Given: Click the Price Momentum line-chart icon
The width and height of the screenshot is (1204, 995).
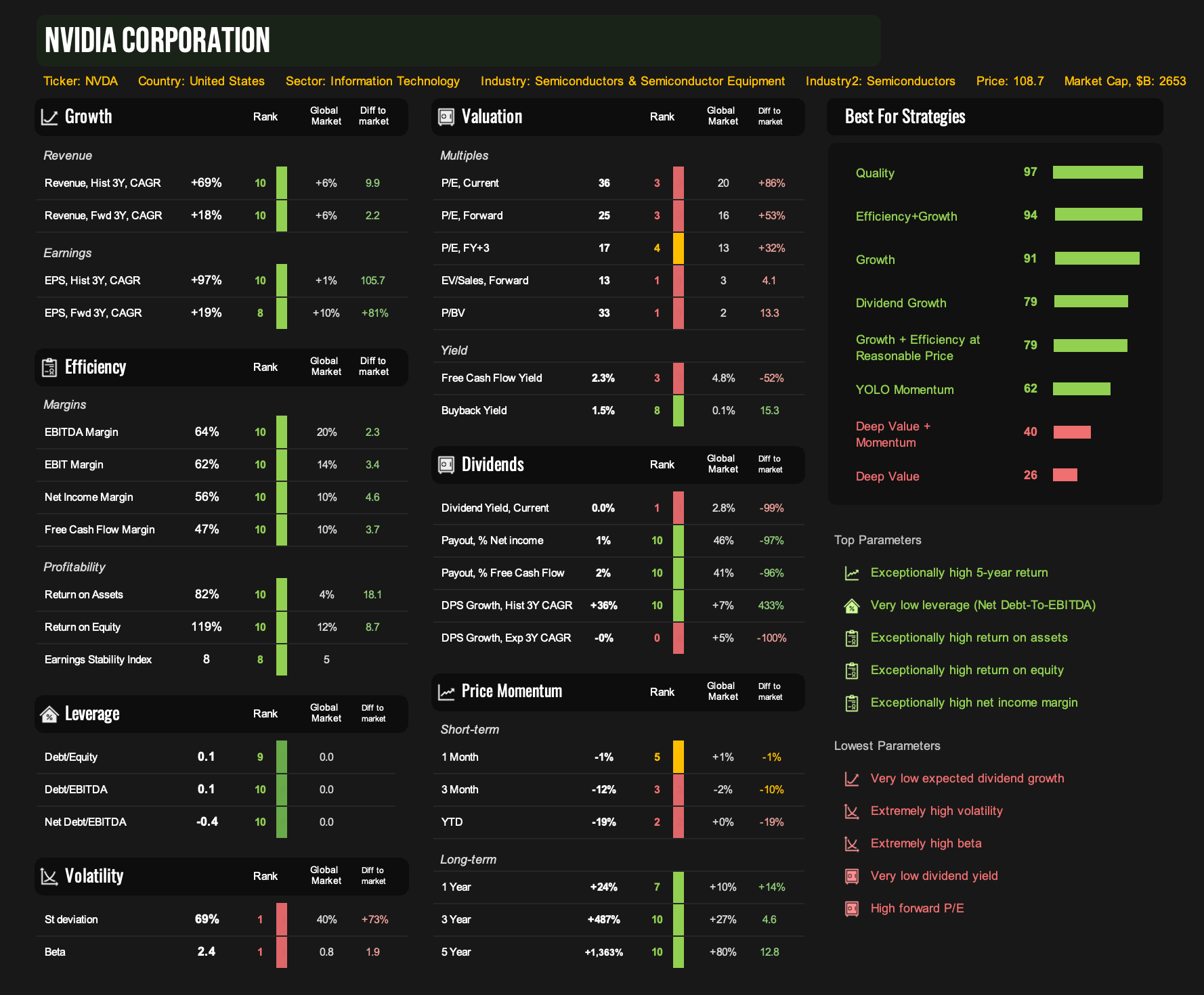Looking at the screenshot, I should click(446, 692).
